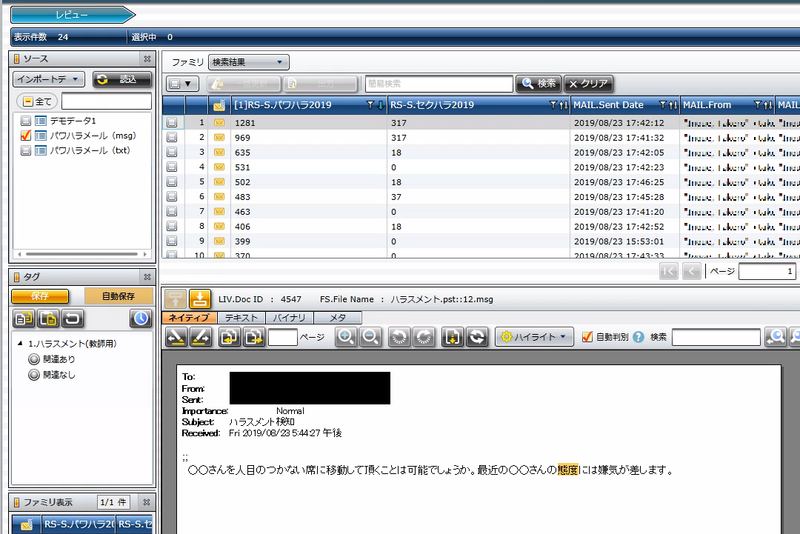The width and height of the screenshot is (800, 534).
Task: Close the タグ panel with its X icon
Action: tap(147, 277)
